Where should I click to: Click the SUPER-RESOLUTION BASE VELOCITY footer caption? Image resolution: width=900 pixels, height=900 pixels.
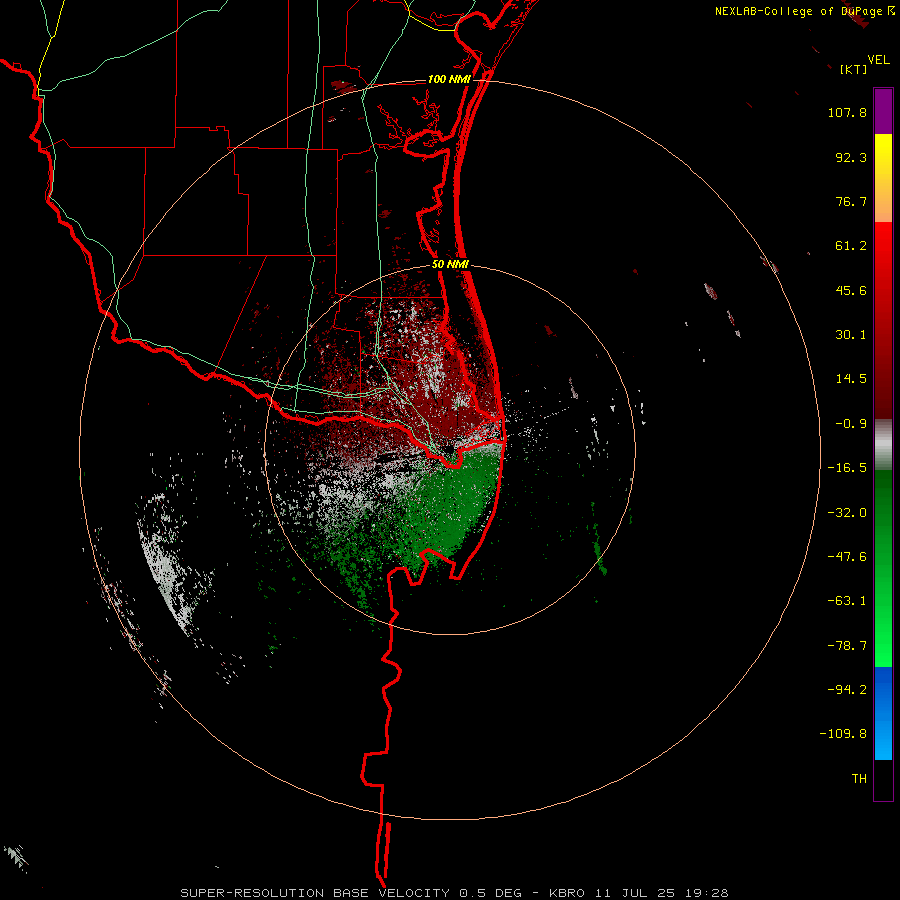click(x=454, y=893)
